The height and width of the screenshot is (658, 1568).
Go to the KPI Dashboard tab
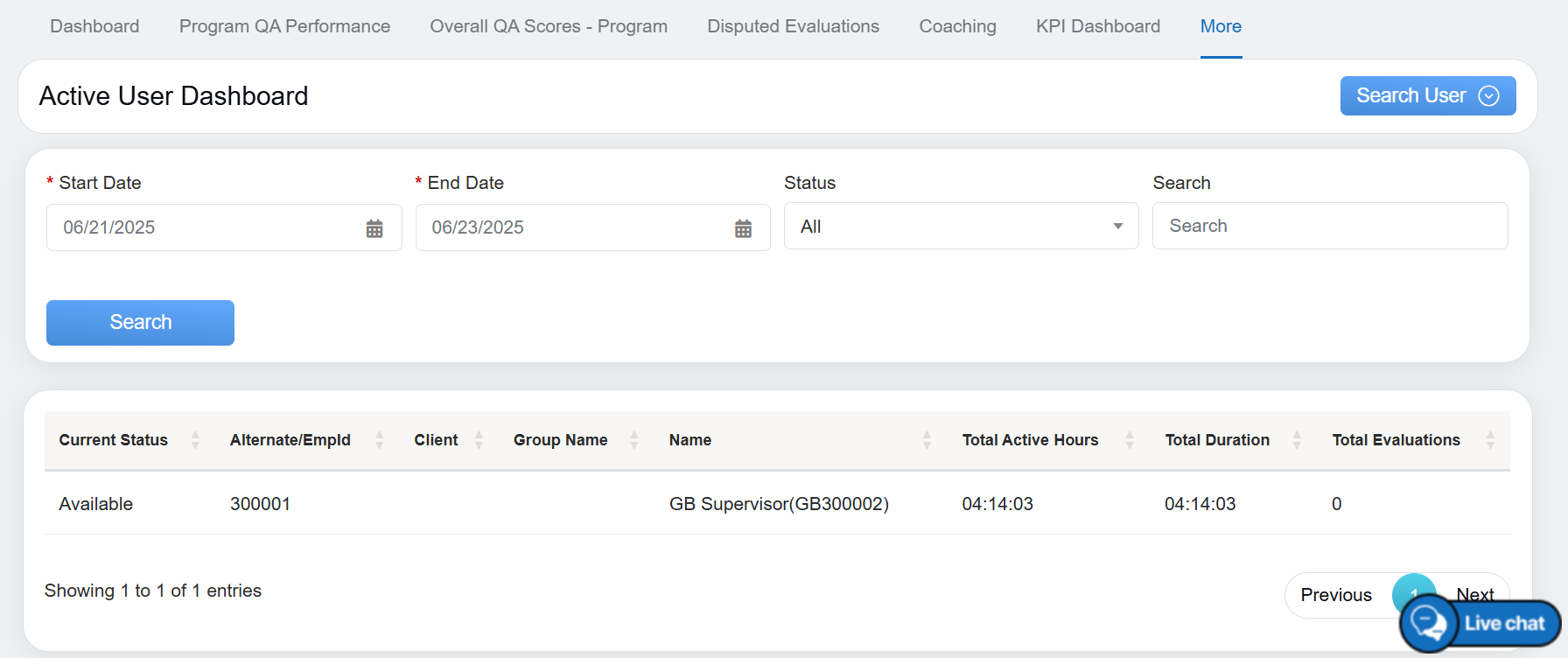pyautogui.click(x=1098, y=26)
